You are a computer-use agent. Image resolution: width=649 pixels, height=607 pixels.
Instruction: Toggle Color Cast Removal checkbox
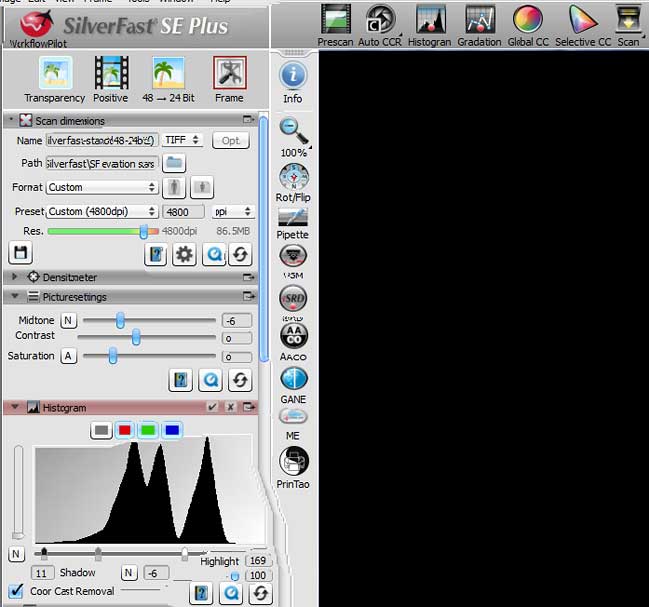click(x=16, y=591)
